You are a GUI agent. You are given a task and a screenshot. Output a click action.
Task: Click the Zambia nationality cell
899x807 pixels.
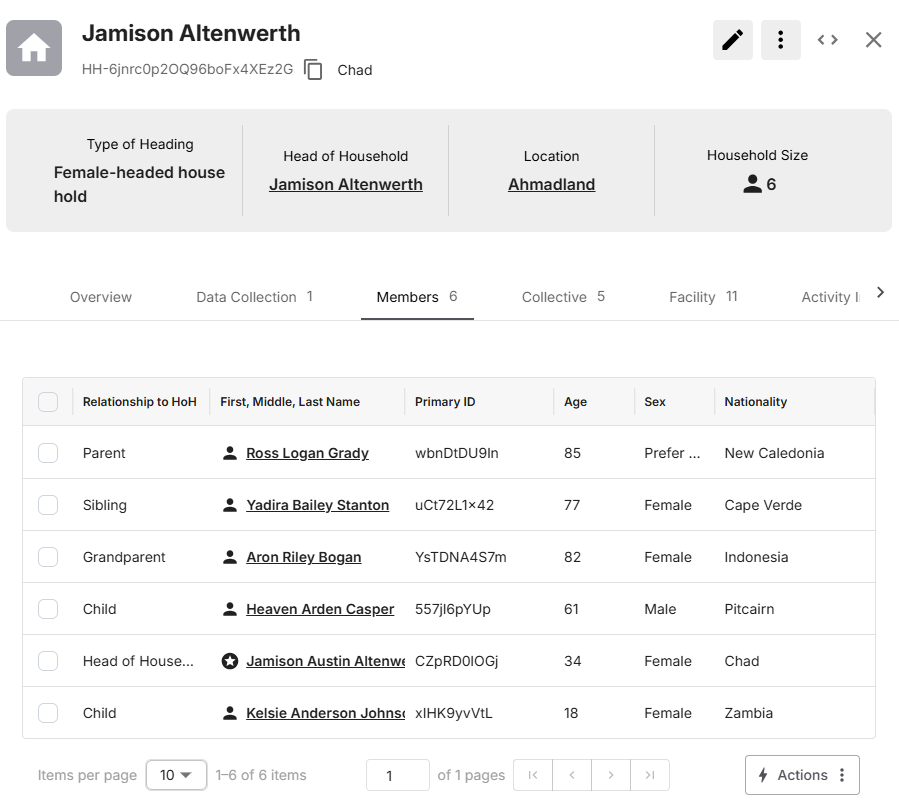[748, 713]
